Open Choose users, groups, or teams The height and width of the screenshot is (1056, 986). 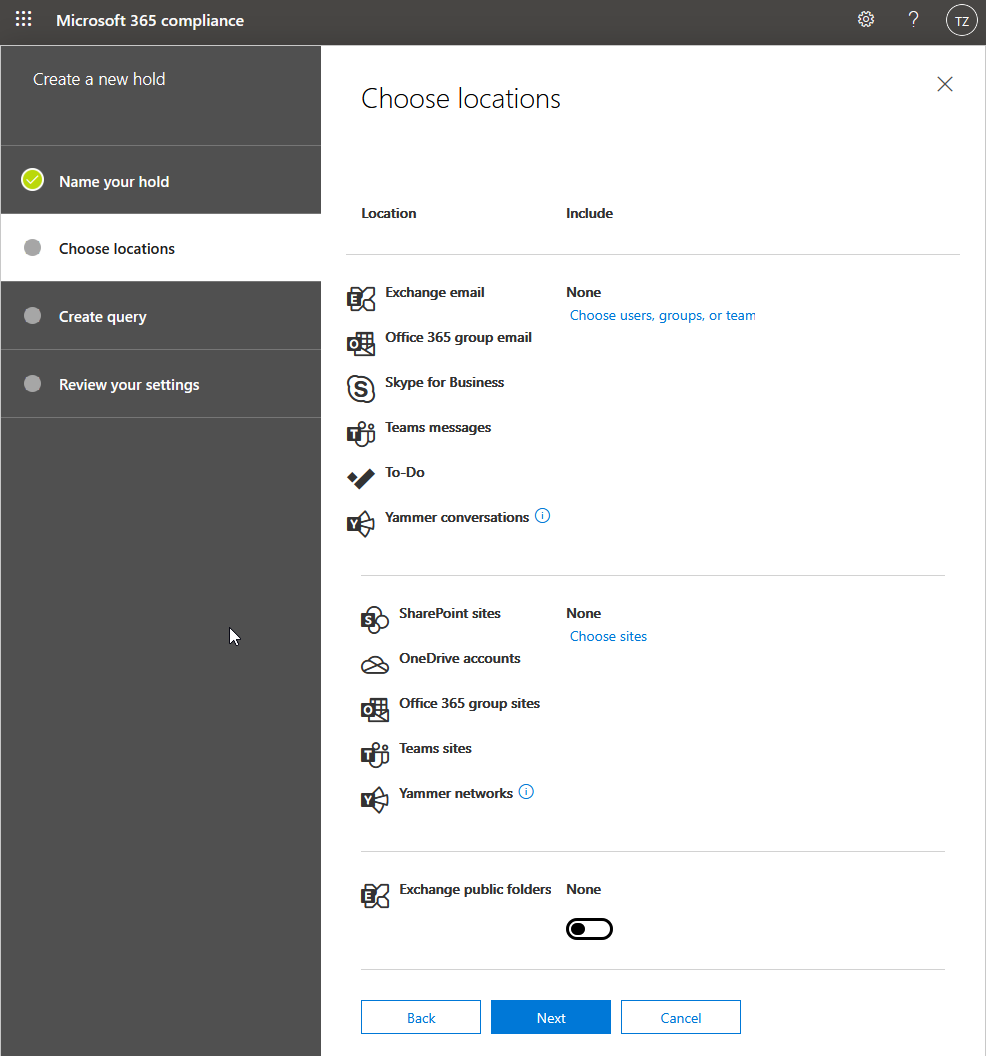pos(662,314)
